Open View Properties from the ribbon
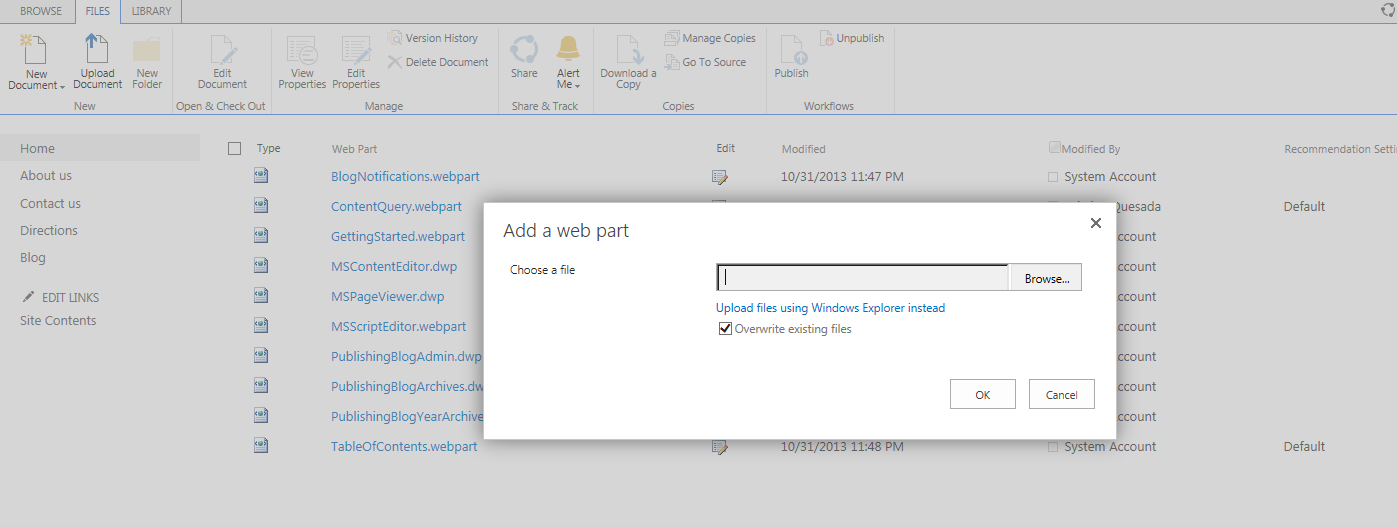The image size is (1397, 527). coord(302,50)
